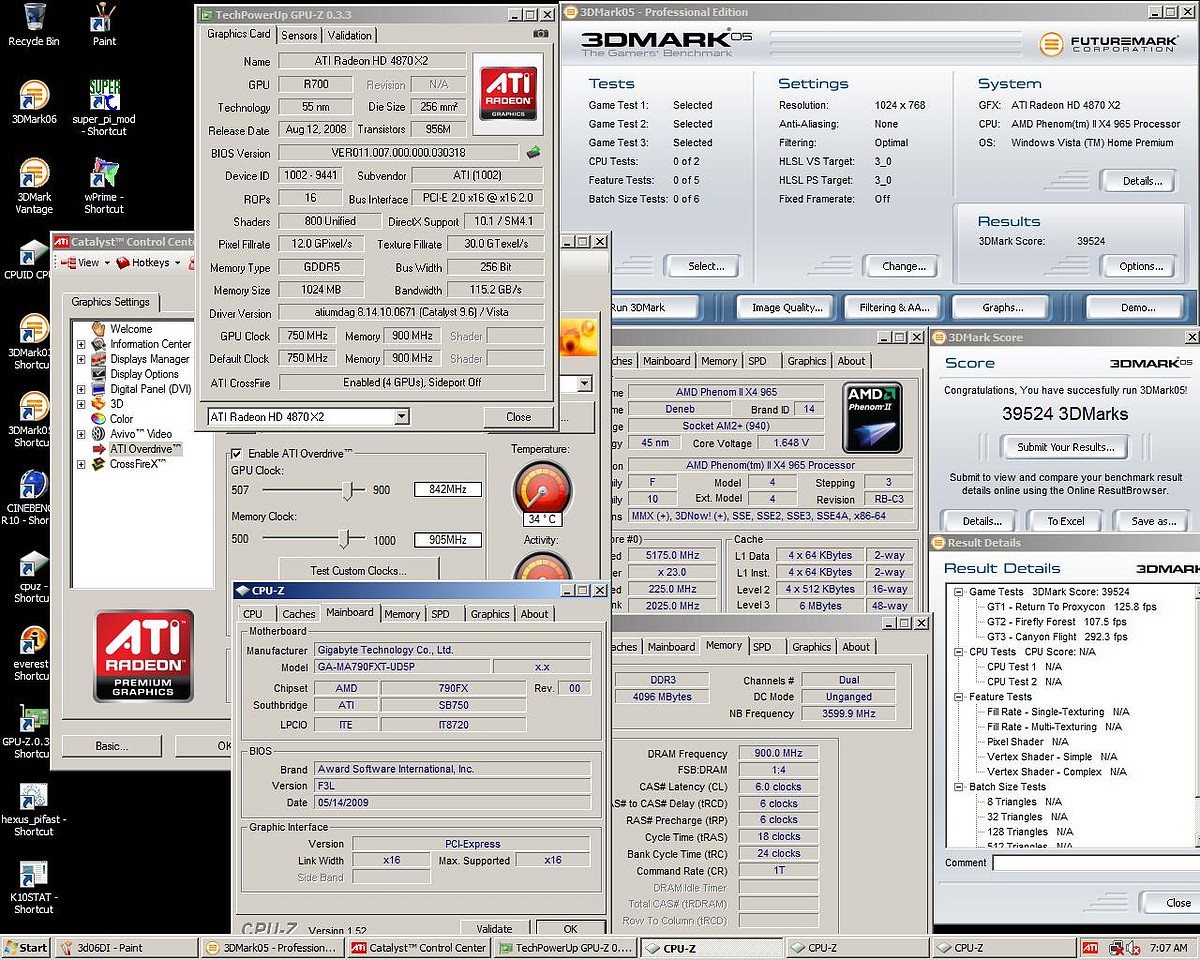The image size is (1200, 960).
Task: Collapse the Game Tests node in Result Details
Action: (960, 592)
